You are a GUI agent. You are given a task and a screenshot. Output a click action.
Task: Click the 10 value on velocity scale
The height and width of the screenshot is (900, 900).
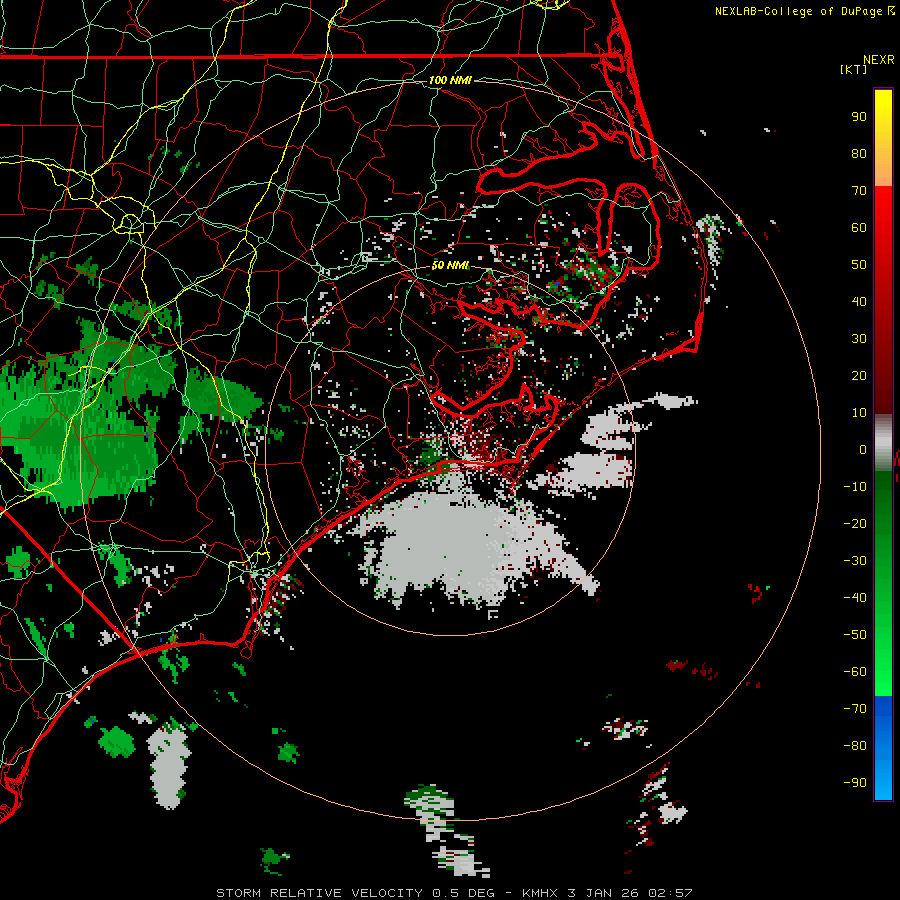[859, 413]
